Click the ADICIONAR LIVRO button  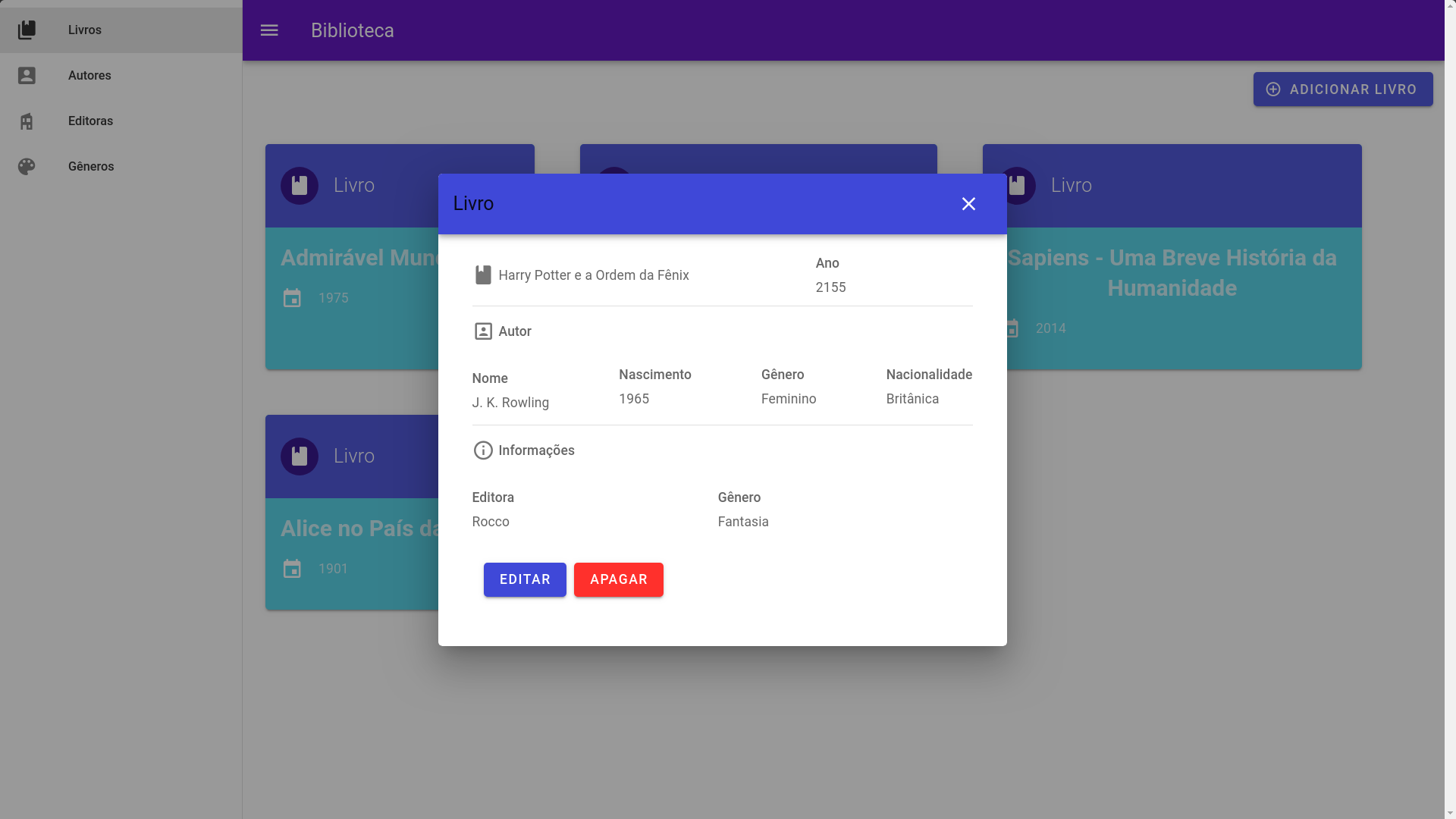click(x=1342, y=89)
